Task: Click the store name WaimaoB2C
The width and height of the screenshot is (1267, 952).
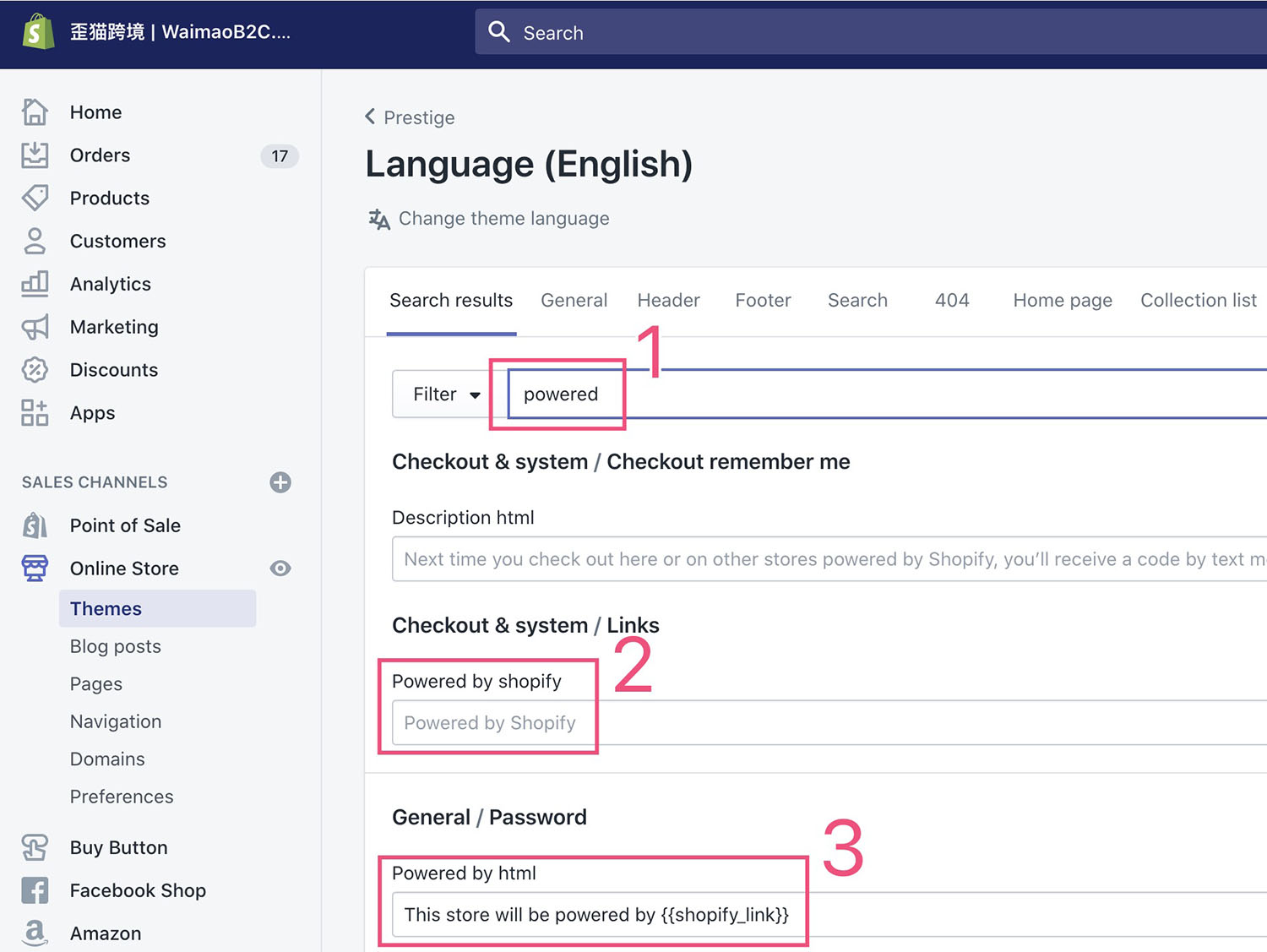Action: pyautogui.click(x=180, y=31)
